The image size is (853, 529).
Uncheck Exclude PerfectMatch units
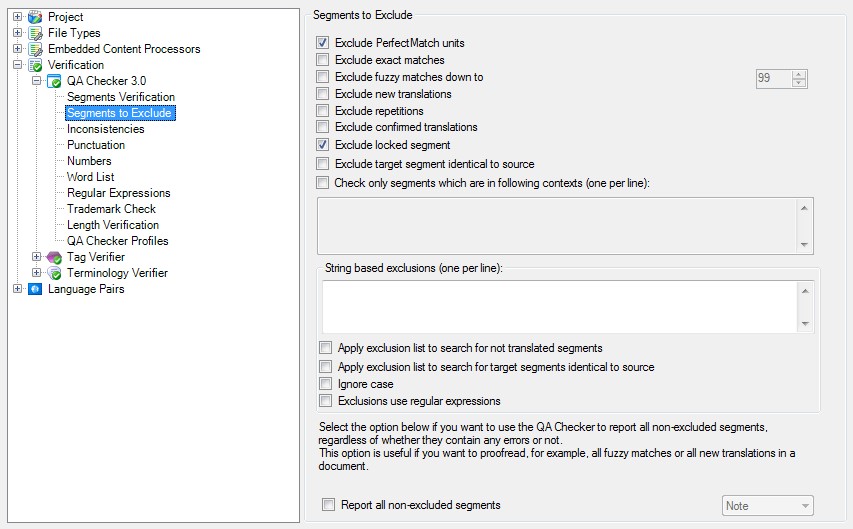pyautogui.click(x=322, y=43)
